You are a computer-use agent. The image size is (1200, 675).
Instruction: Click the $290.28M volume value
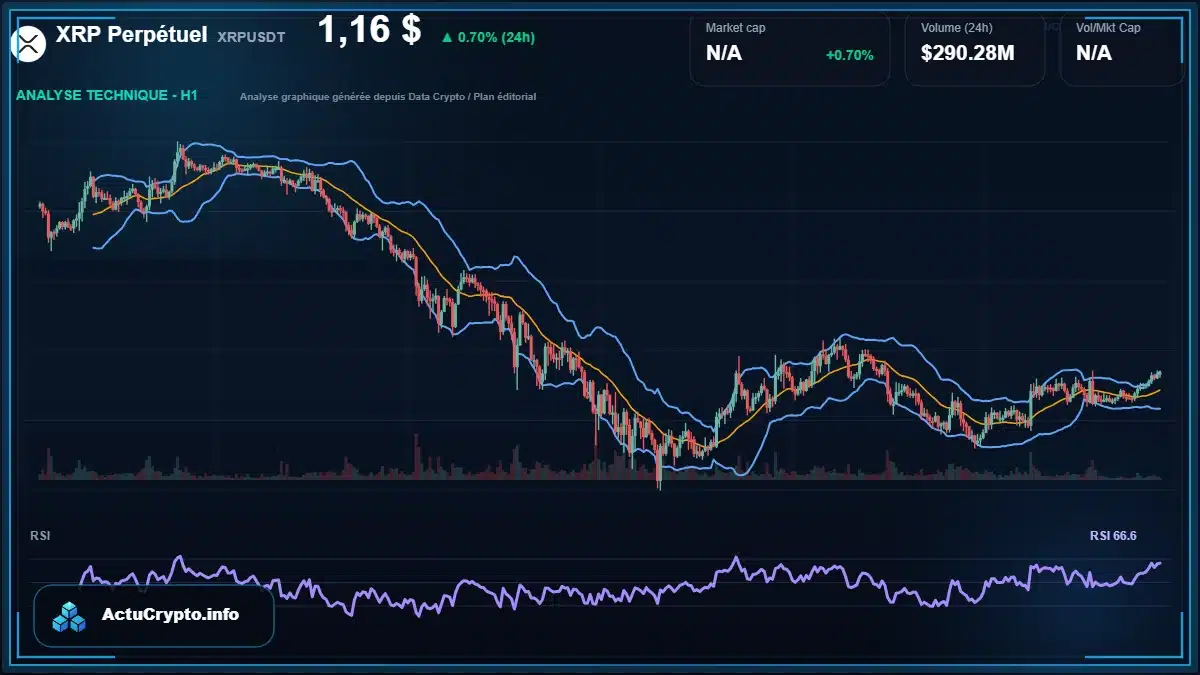coord(968,53)
